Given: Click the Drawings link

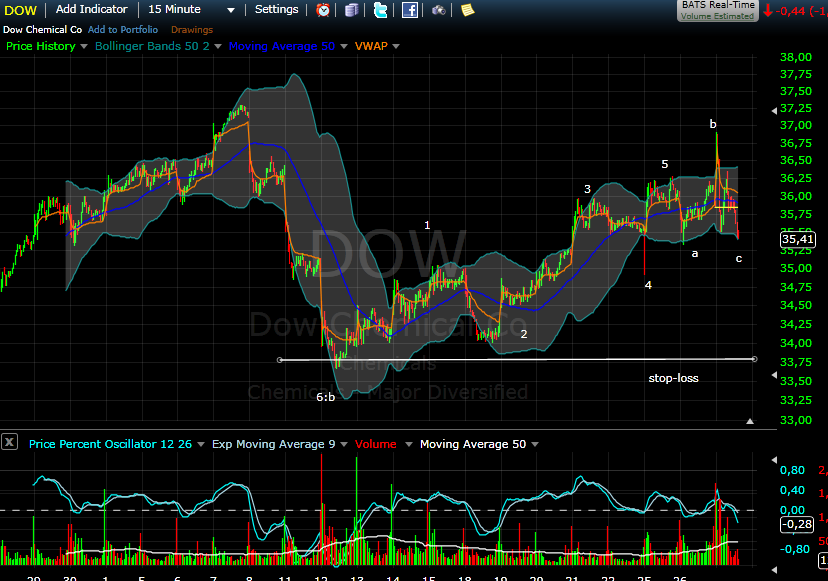Looking at the screenshot, I should click(192, 29).
